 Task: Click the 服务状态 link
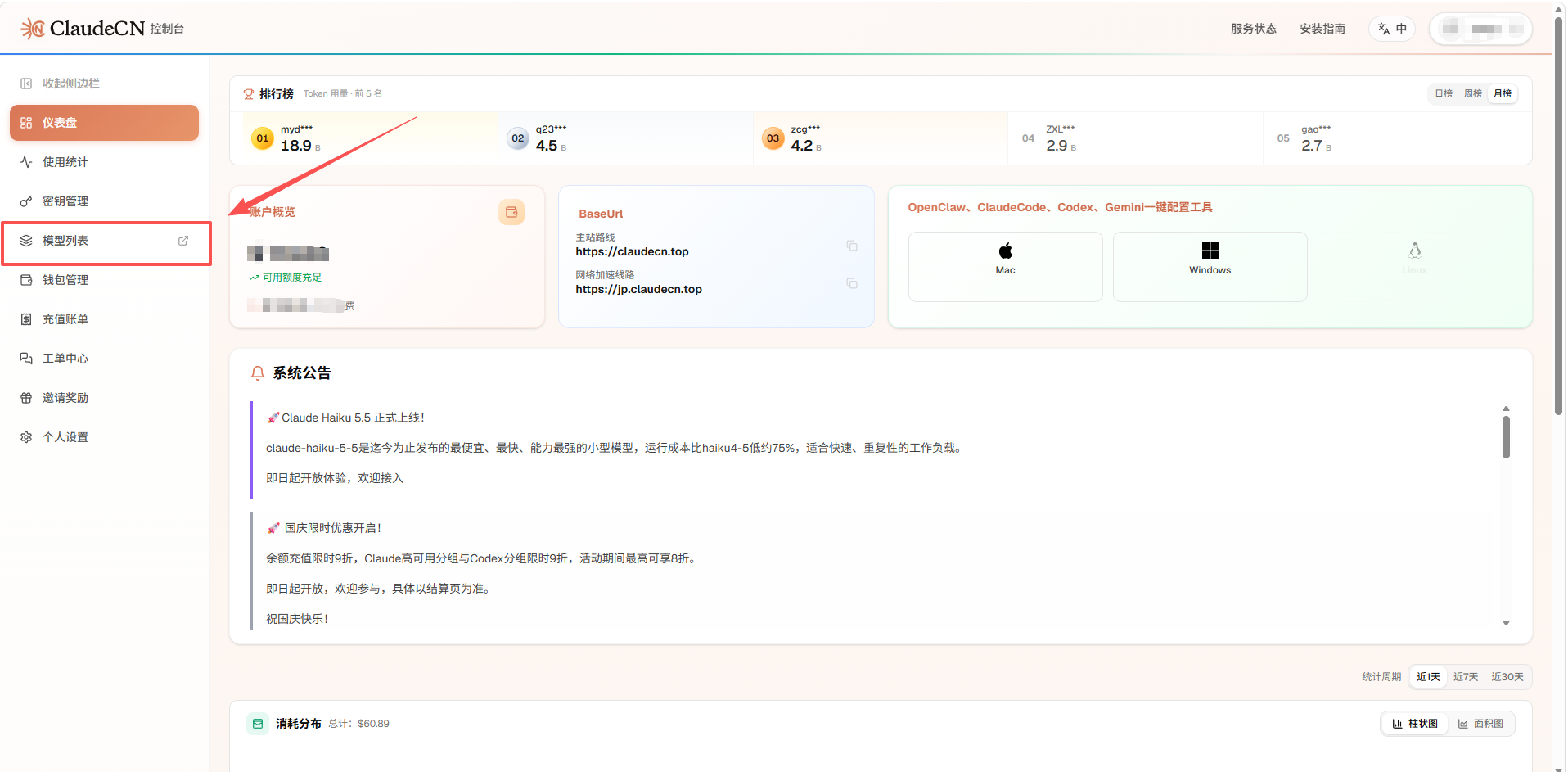(1253, 29)
